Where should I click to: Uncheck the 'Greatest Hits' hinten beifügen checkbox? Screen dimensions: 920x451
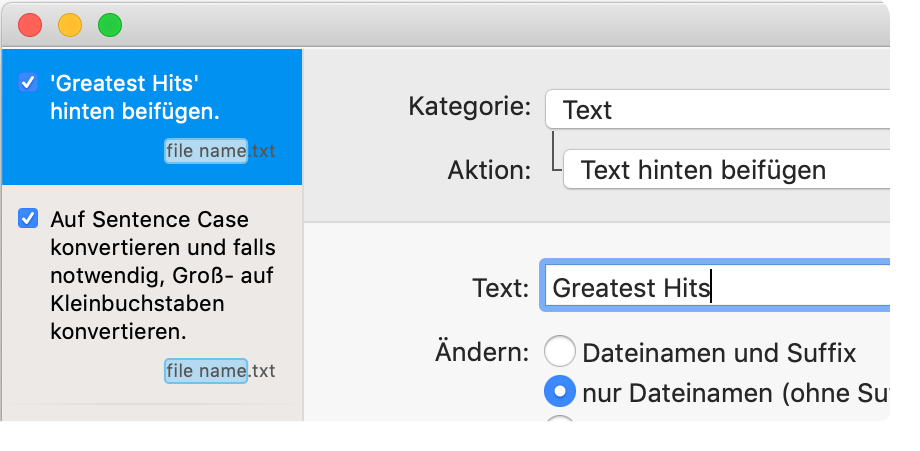click(x=29, y=83)
